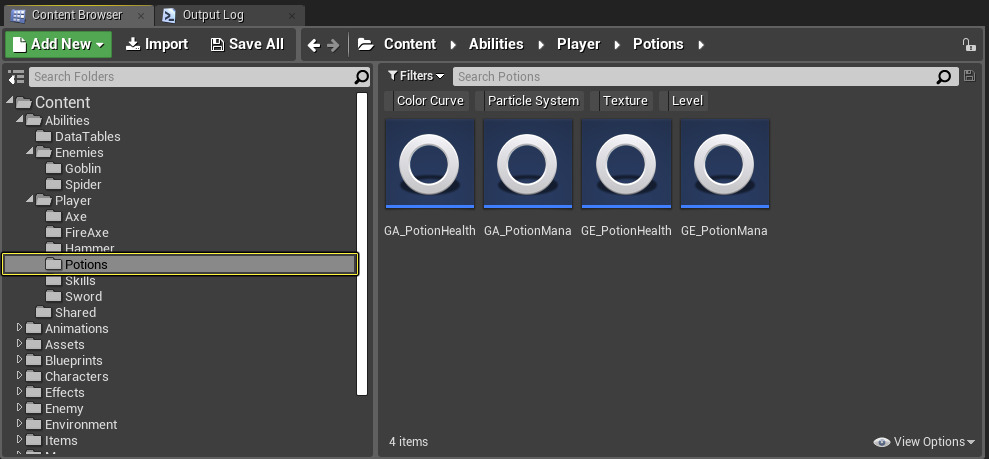Toggle the Particle System filter
The width and height of the screenshot is (989, 459).
click(532, 101)
